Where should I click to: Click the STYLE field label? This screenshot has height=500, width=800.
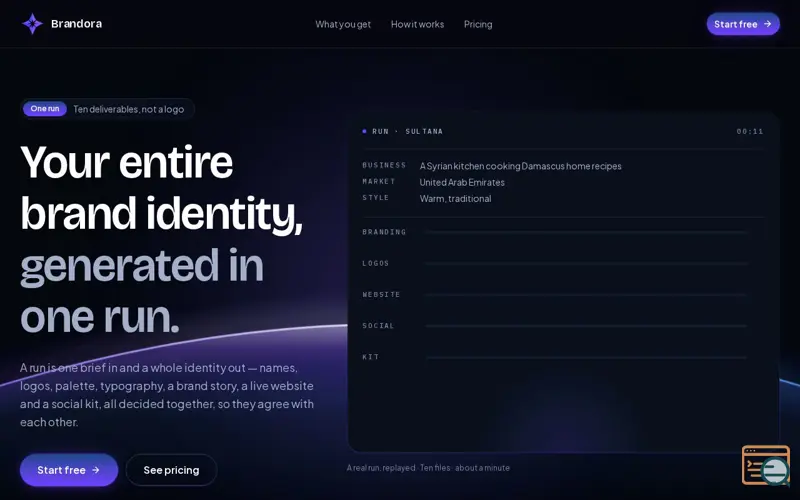(x=376, y=197)
